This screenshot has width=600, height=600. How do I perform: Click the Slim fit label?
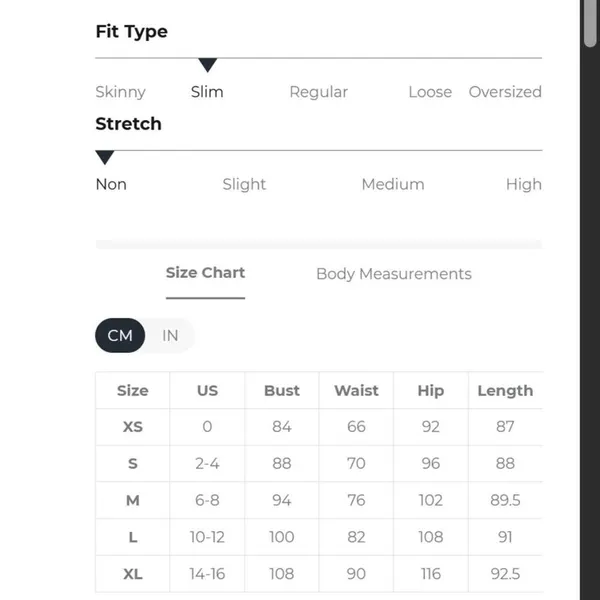point(207,92)
